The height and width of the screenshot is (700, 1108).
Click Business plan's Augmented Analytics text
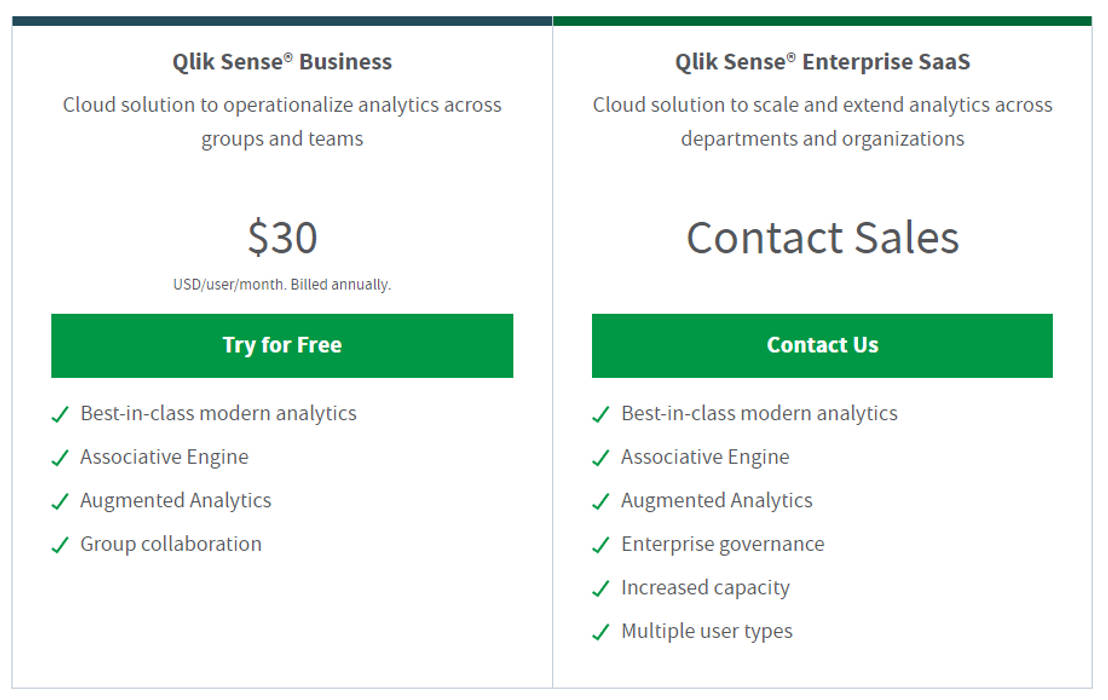pyautogui.click(x=176, y=500)
